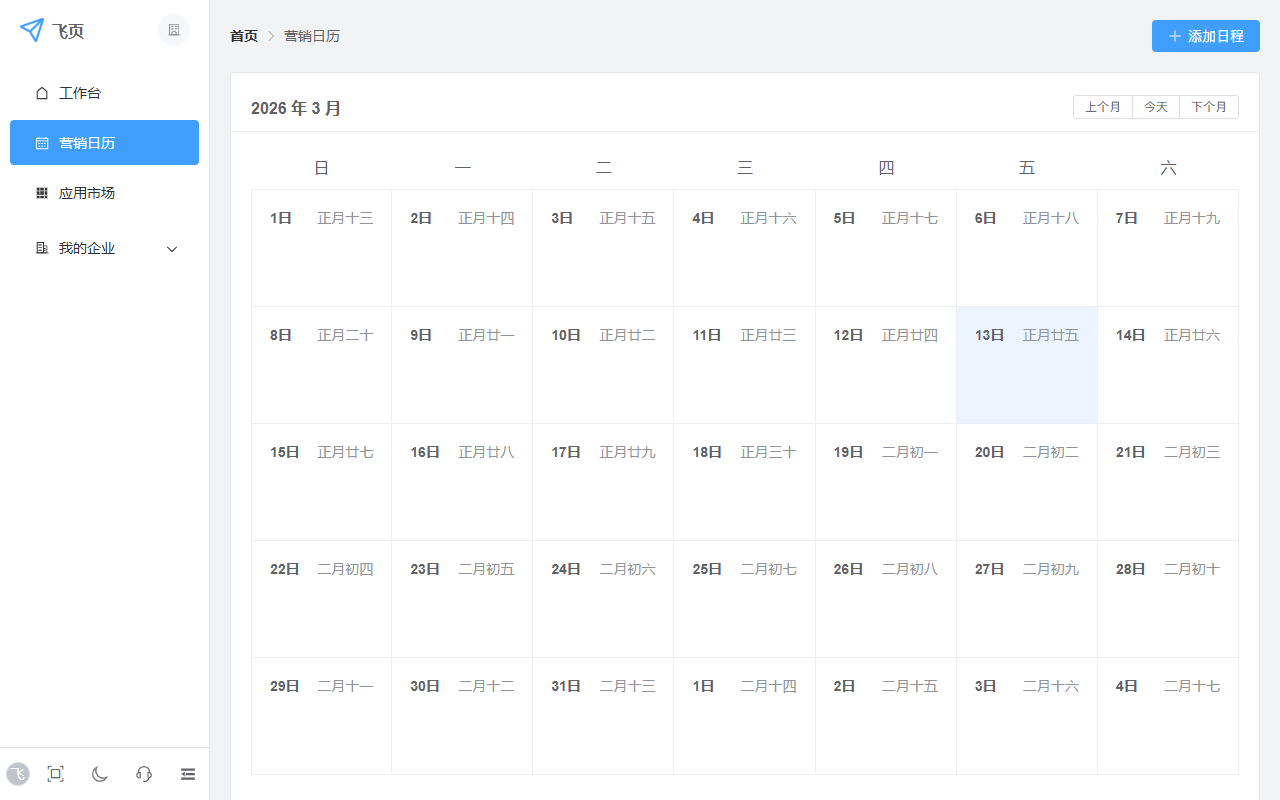Toggle dark mode with the moon icon
This screenshot has width=1280, height=800.
(x=100, y=774)
